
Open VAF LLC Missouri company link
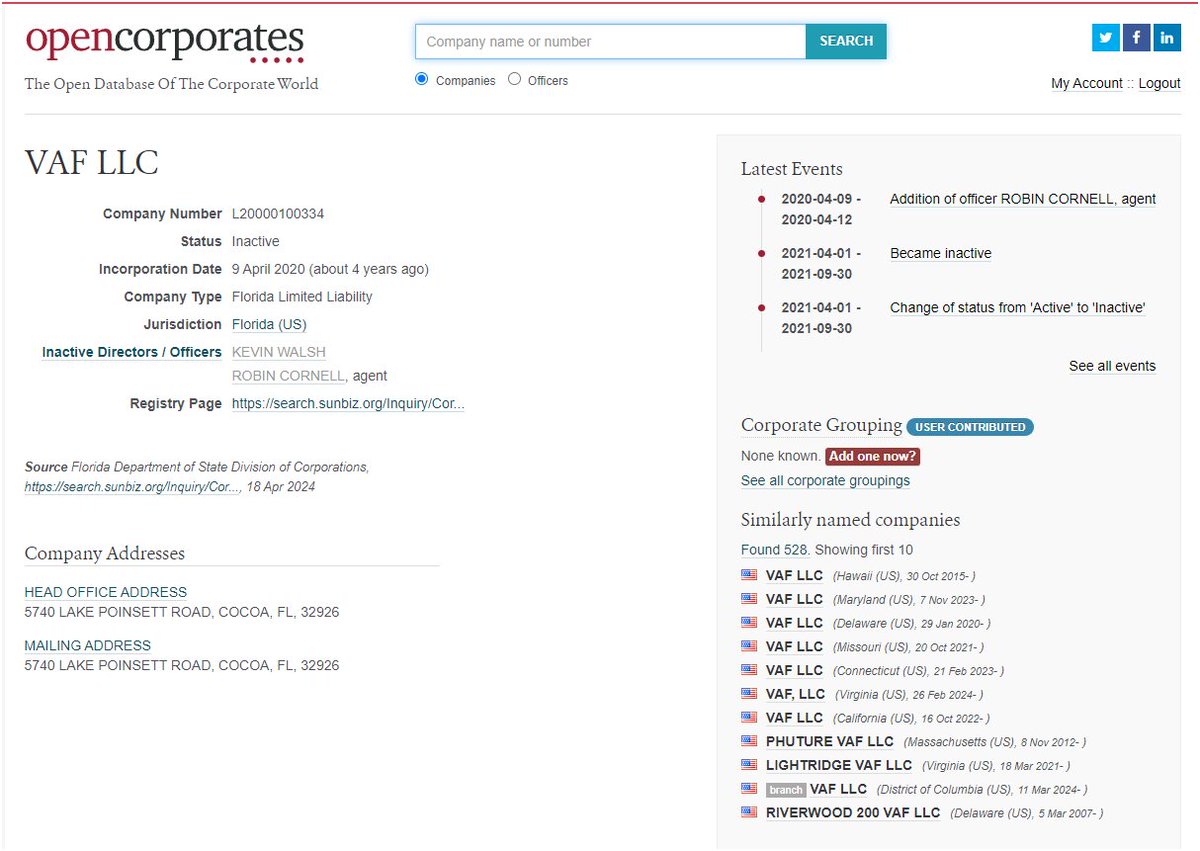[794, 647]
